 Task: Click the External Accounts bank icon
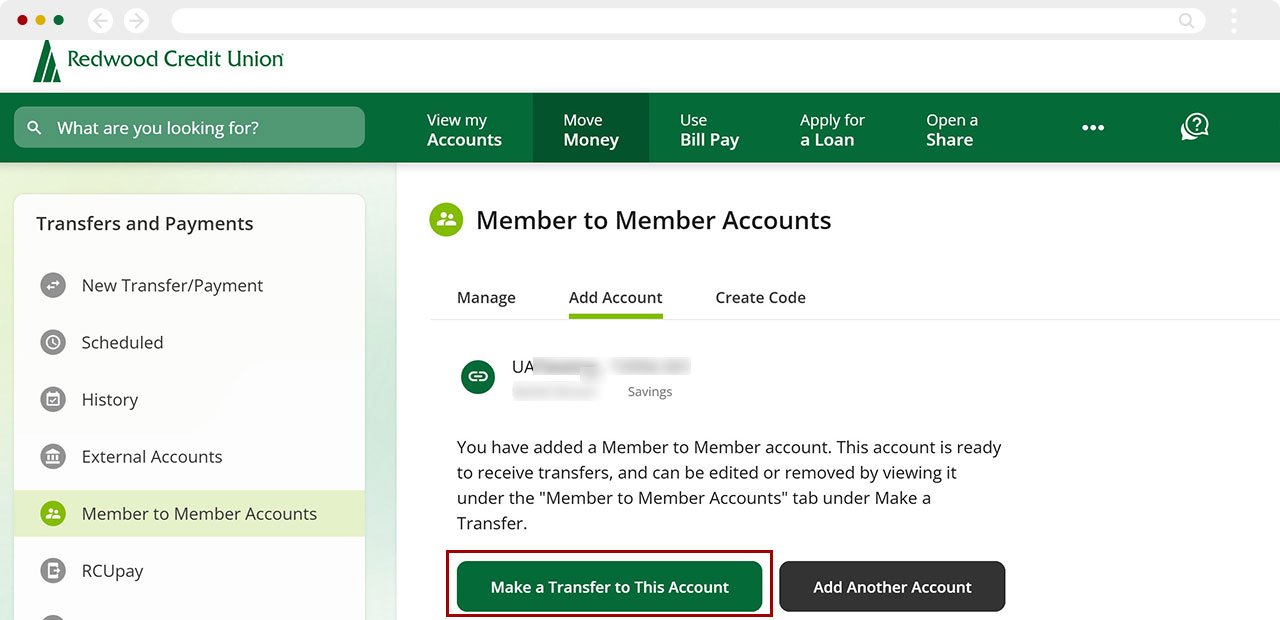(53, 456)
